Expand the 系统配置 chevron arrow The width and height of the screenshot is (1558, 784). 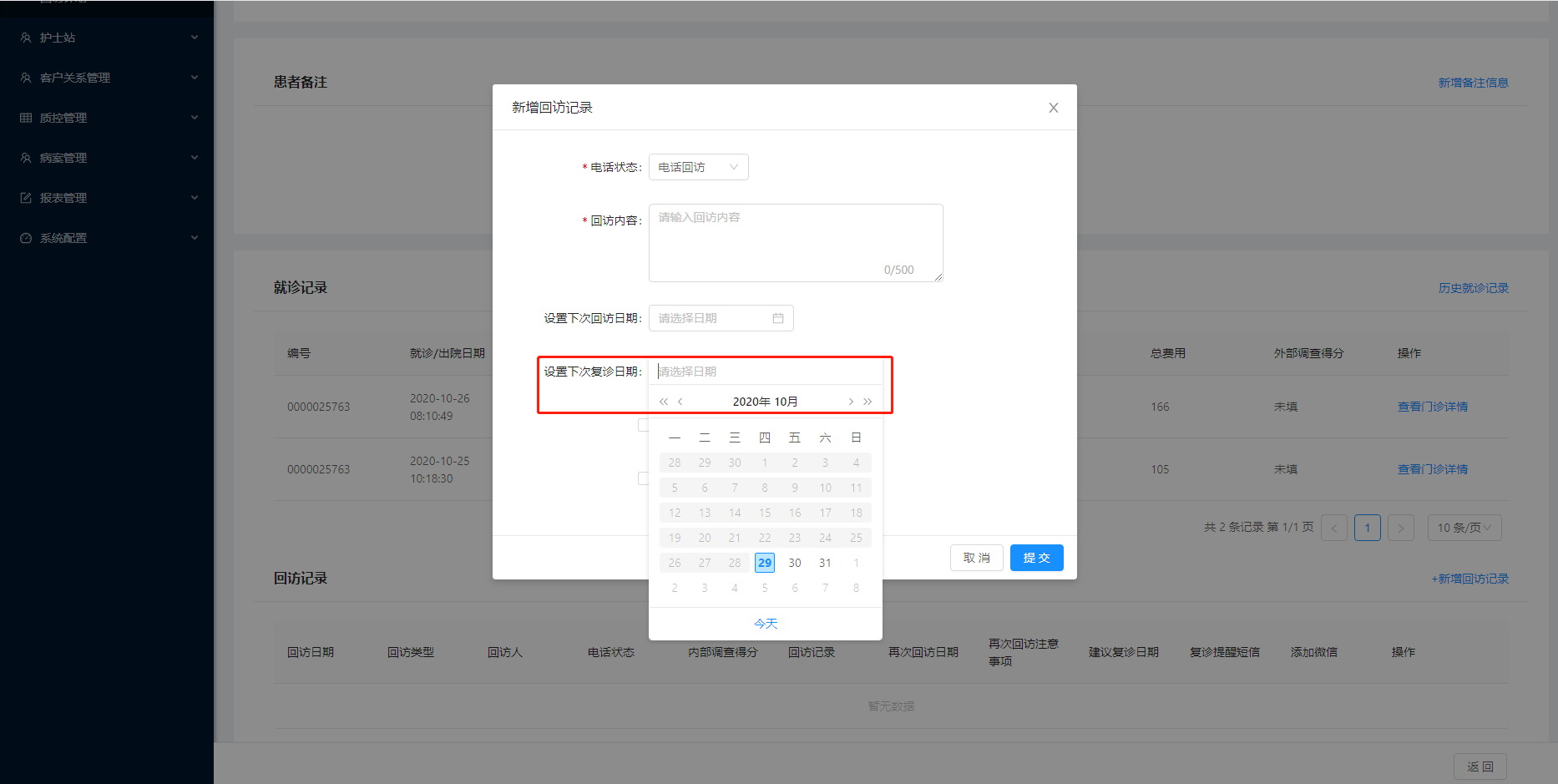195,238
